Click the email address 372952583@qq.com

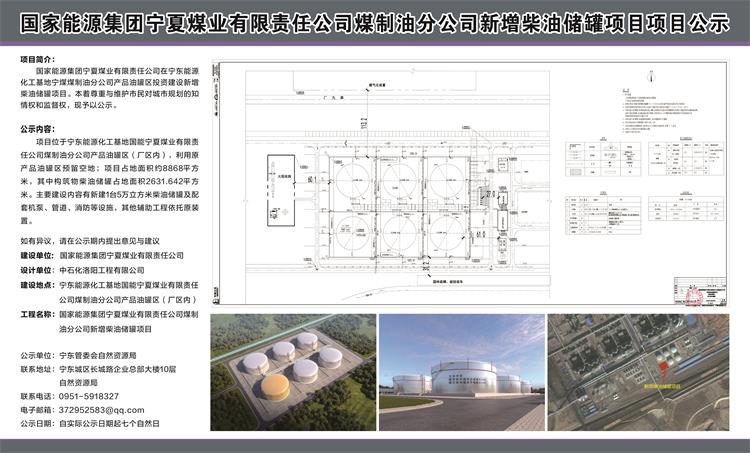tap(101, 410)
